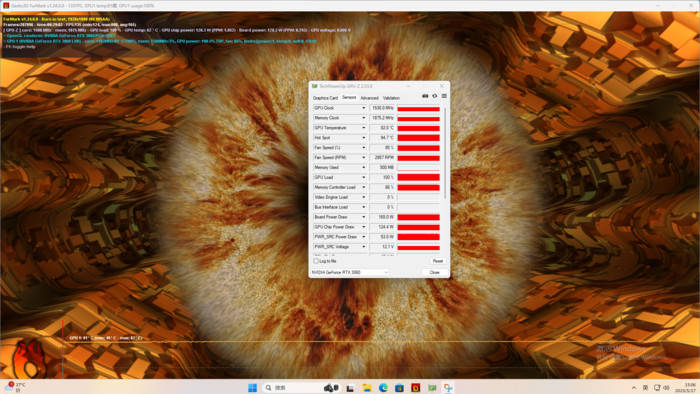
Task: Click the Close button in GPU-Z
Action: 434,272
